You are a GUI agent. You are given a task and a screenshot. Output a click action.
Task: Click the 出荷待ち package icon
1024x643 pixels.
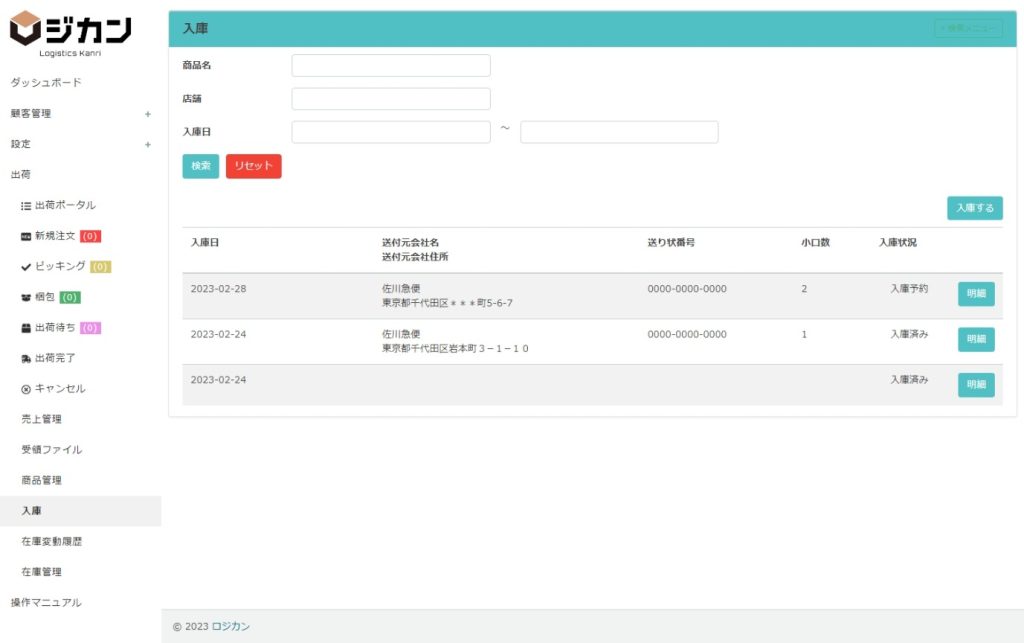(26, 328)
